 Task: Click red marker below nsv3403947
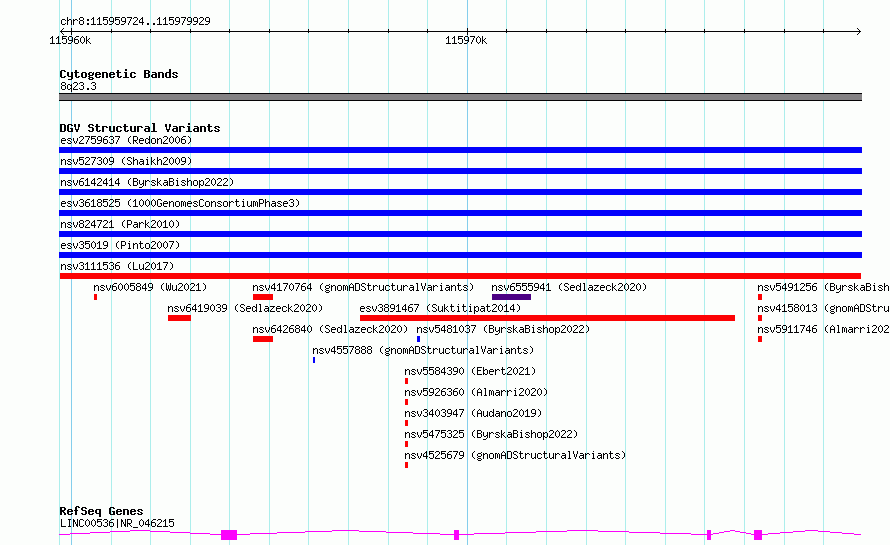point(406,423)
